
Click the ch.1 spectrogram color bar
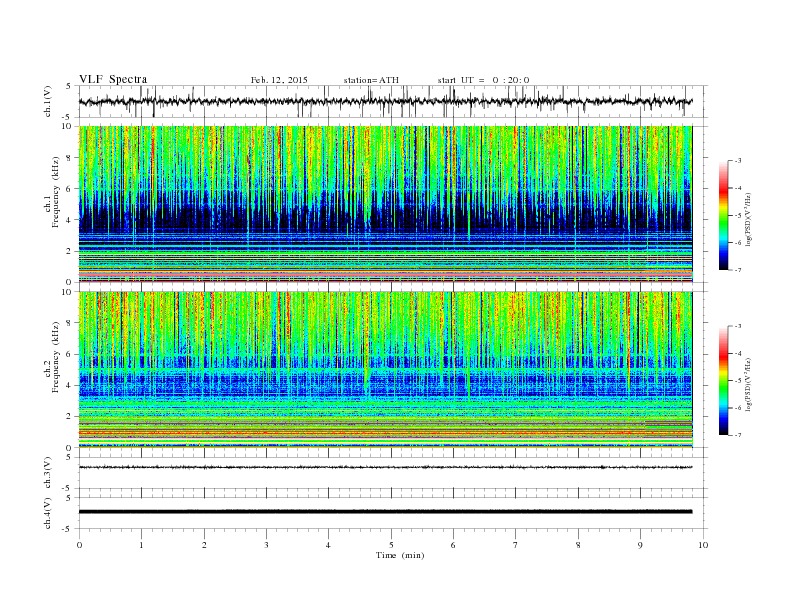(723, 215)
